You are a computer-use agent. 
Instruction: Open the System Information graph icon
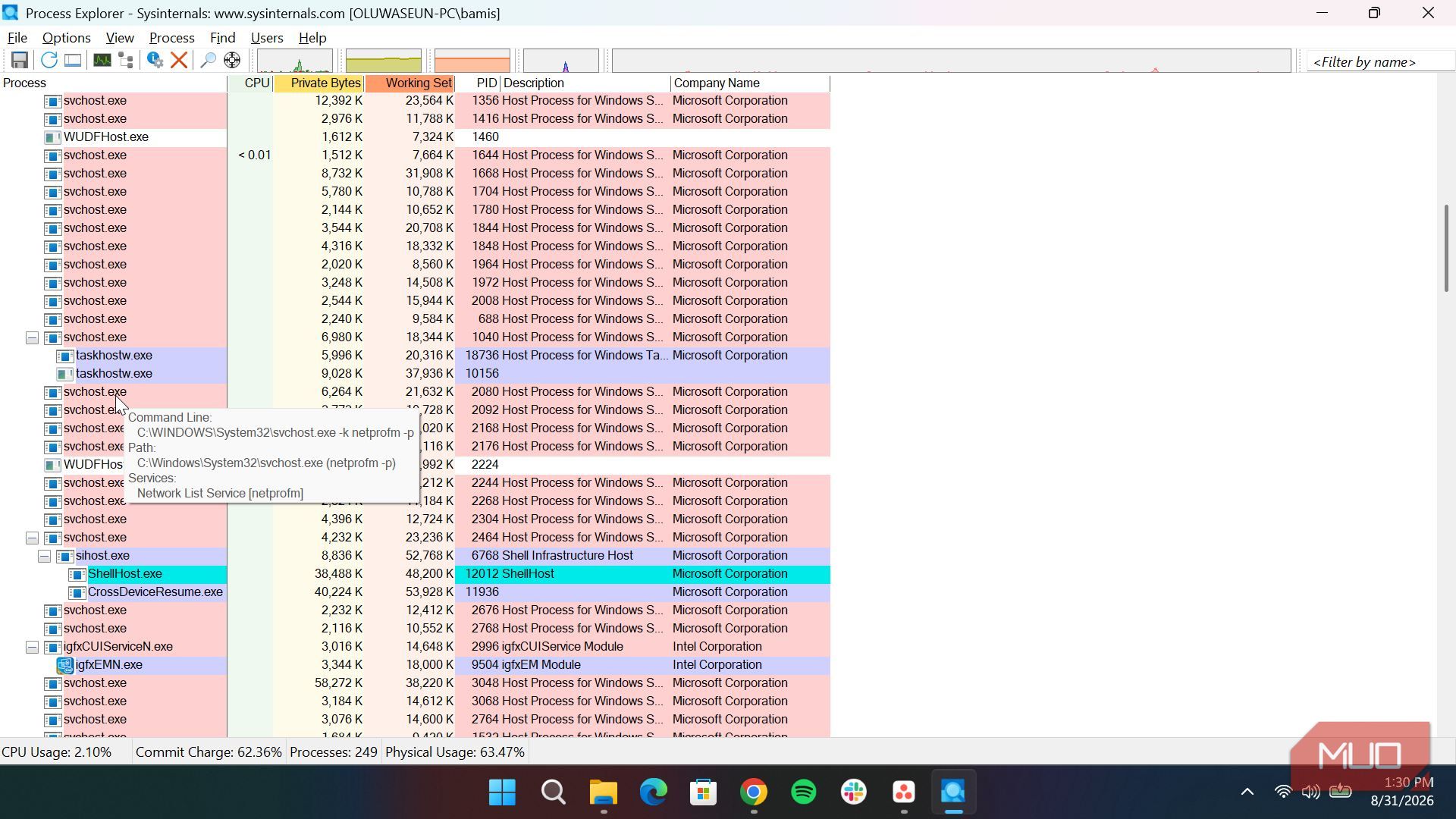click(x=102, y=61)
